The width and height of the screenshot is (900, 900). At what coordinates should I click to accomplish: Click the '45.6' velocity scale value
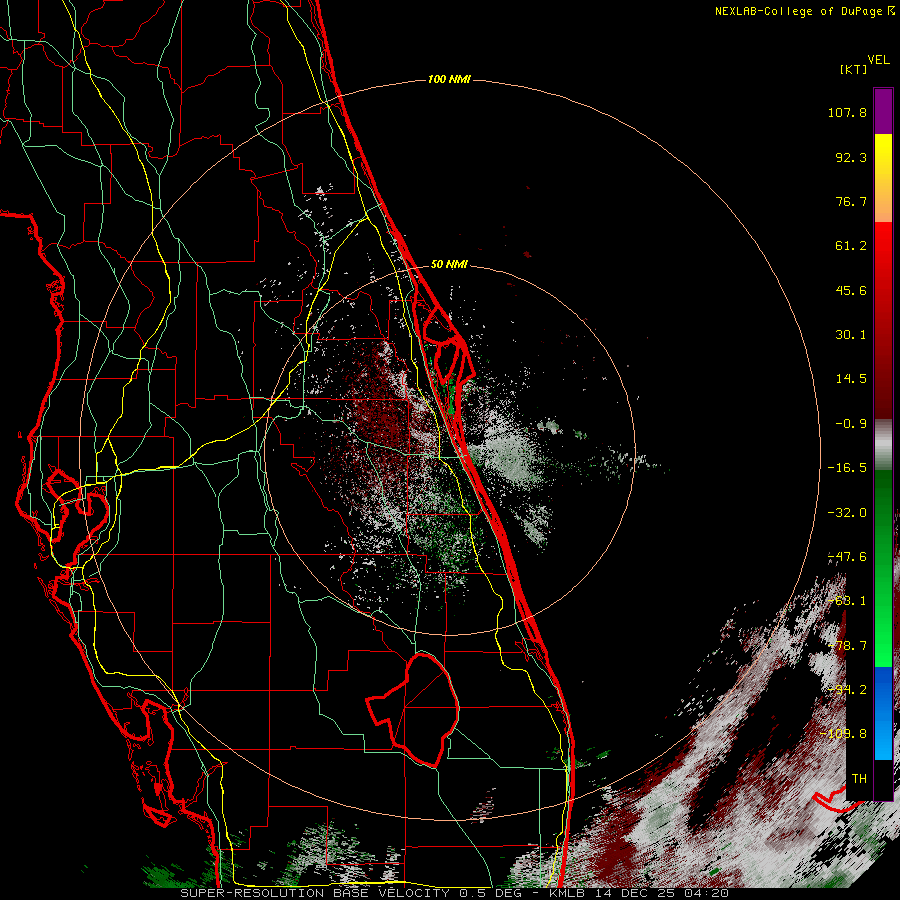pyautogui.click(x=851, y=290)
